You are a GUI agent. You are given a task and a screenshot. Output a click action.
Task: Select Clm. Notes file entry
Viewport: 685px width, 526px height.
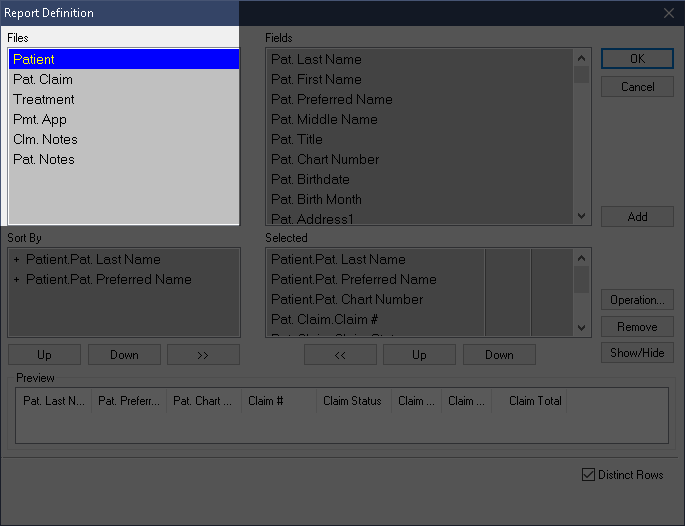(x=45, y=139)
